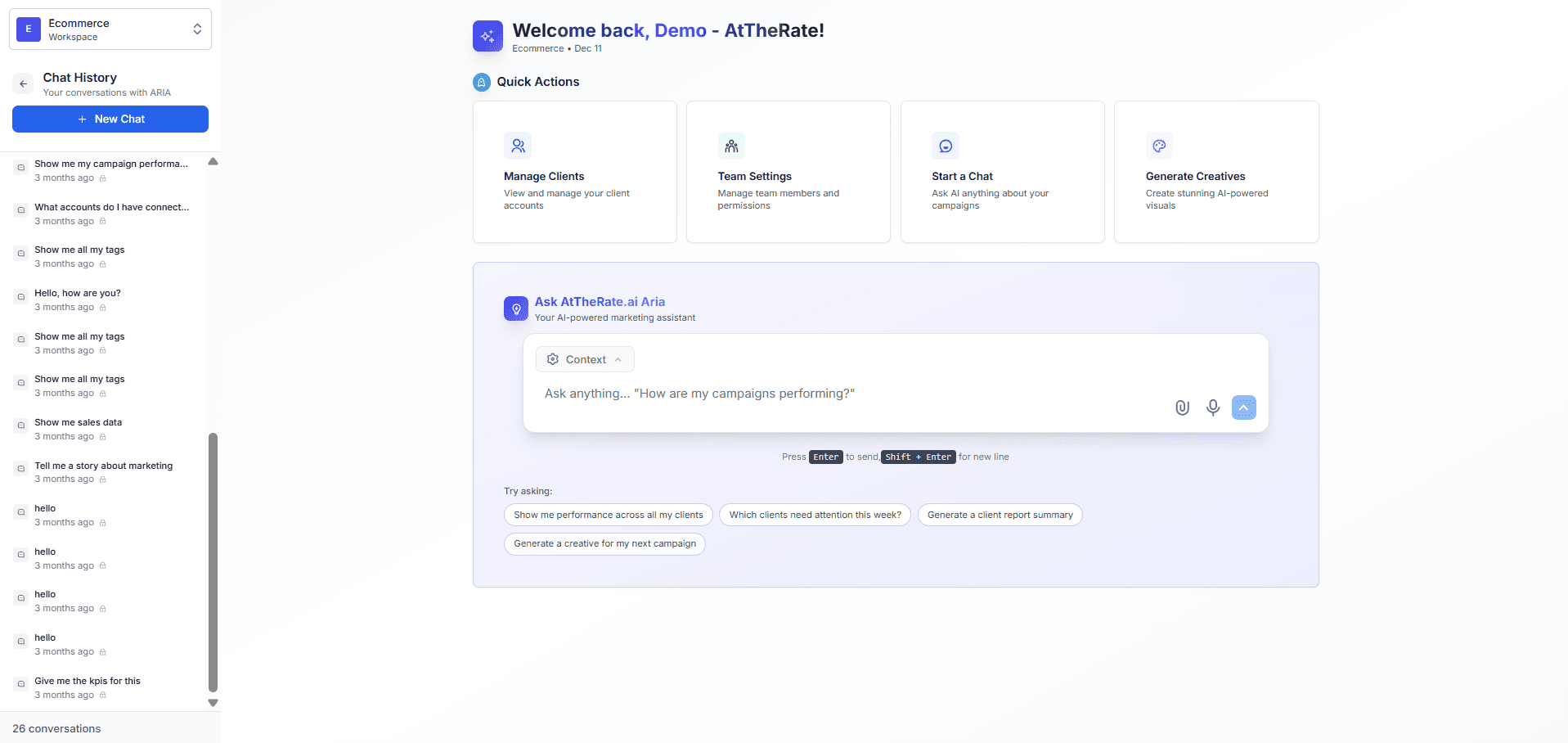Attach a file with the paperclip icon
This screenshot has width=1568, height=743.
point(1182,408)
